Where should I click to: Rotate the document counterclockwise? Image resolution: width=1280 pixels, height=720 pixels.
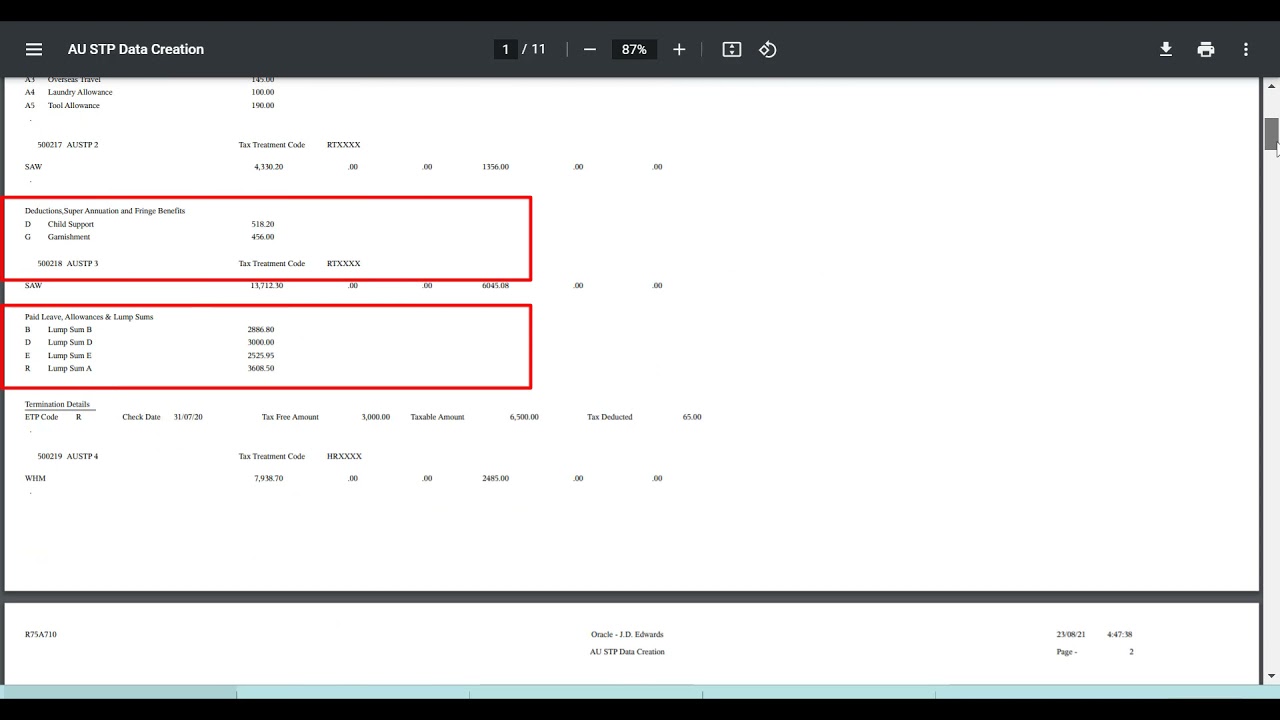(768, 49)
